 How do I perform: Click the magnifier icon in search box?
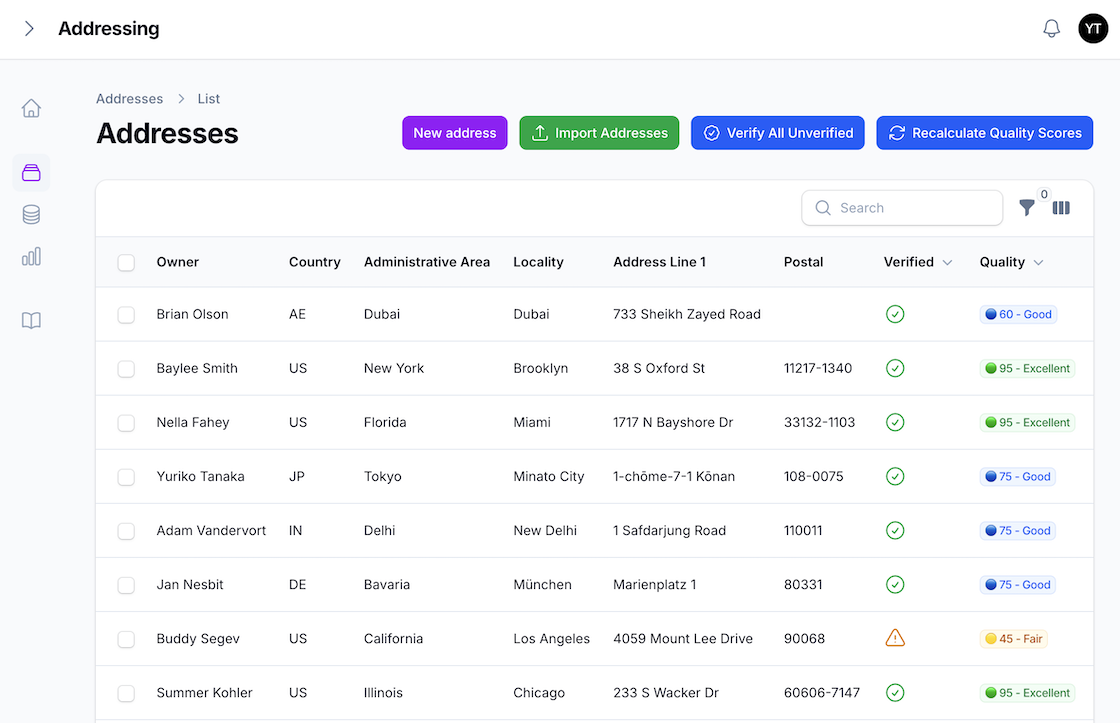[823, 208]
